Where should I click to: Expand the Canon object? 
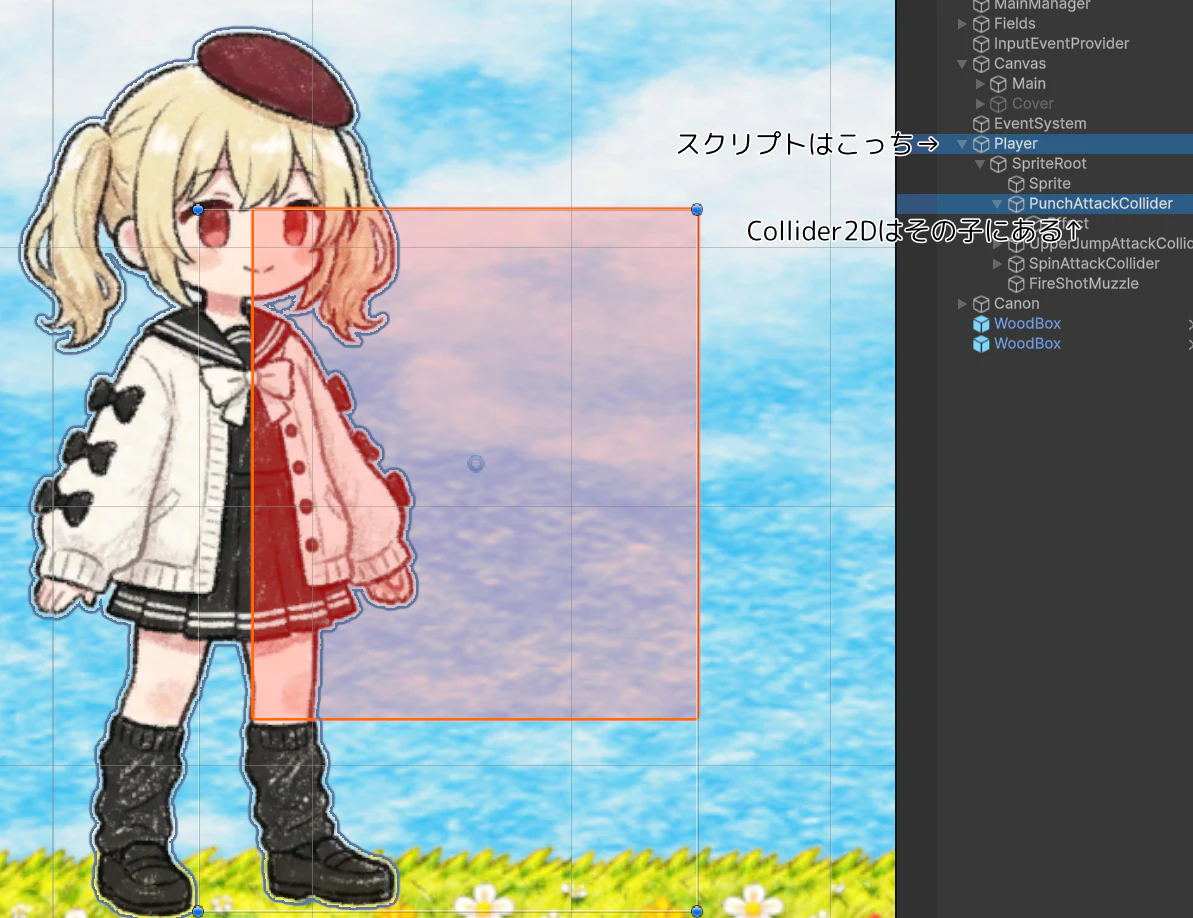click(x=962, y=303)
